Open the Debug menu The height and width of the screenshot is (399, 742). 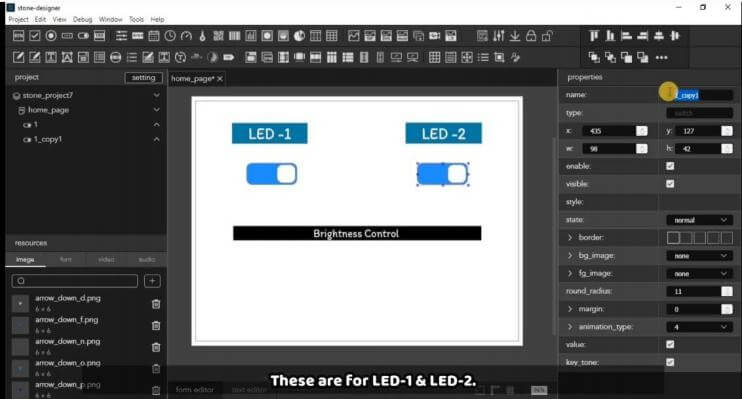tap(82, 19)
